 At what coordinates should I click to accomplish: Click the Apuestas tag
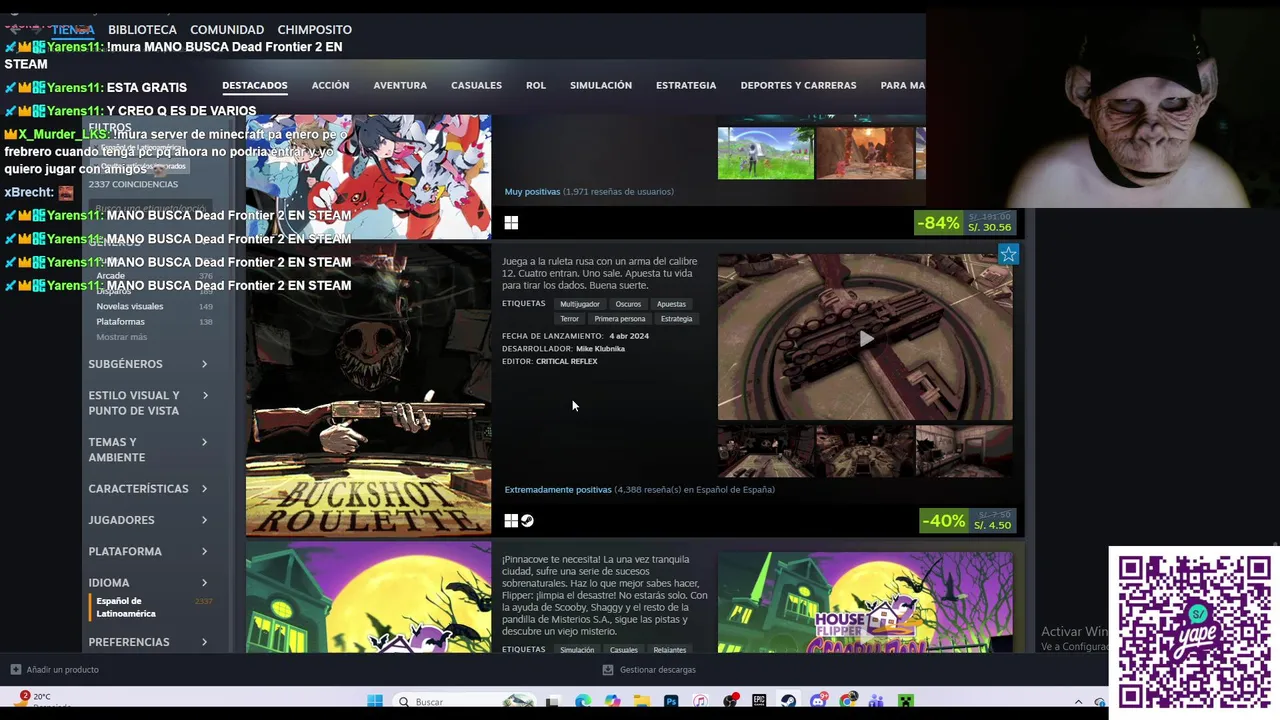[x=671, y=304]
